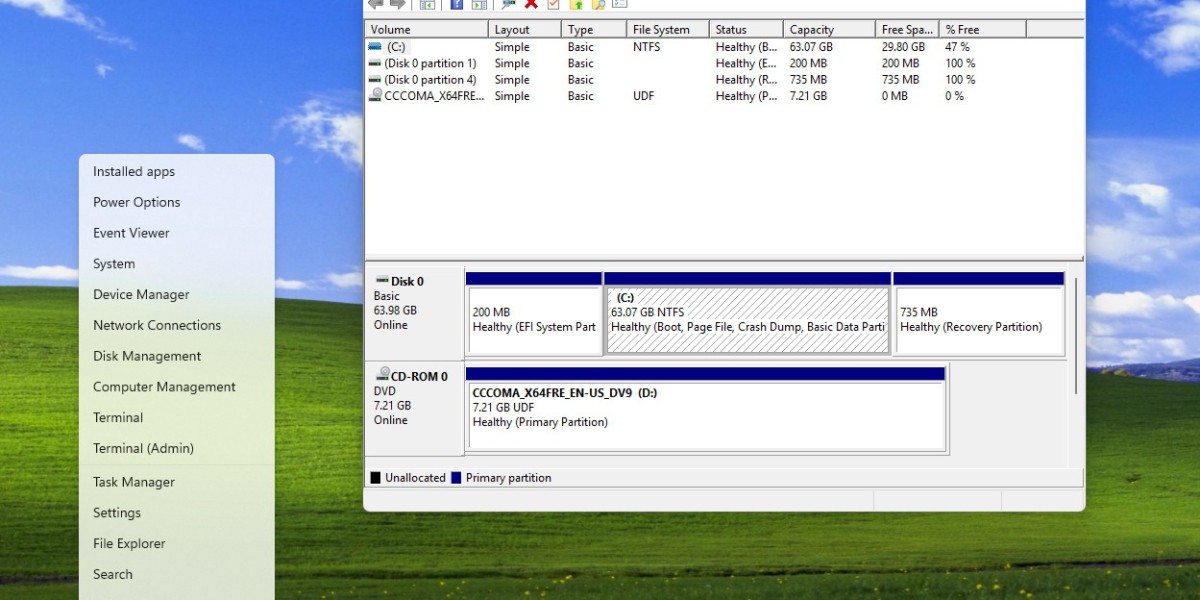1200x600 pixels.
Task: Select the (C:) volume name in the list
Action: (395, 47)
